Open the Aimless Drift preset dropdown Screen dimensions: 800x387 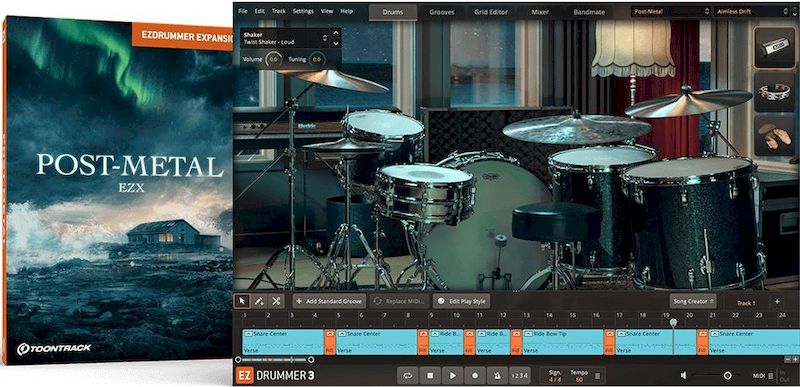click(x=753, y=11)
